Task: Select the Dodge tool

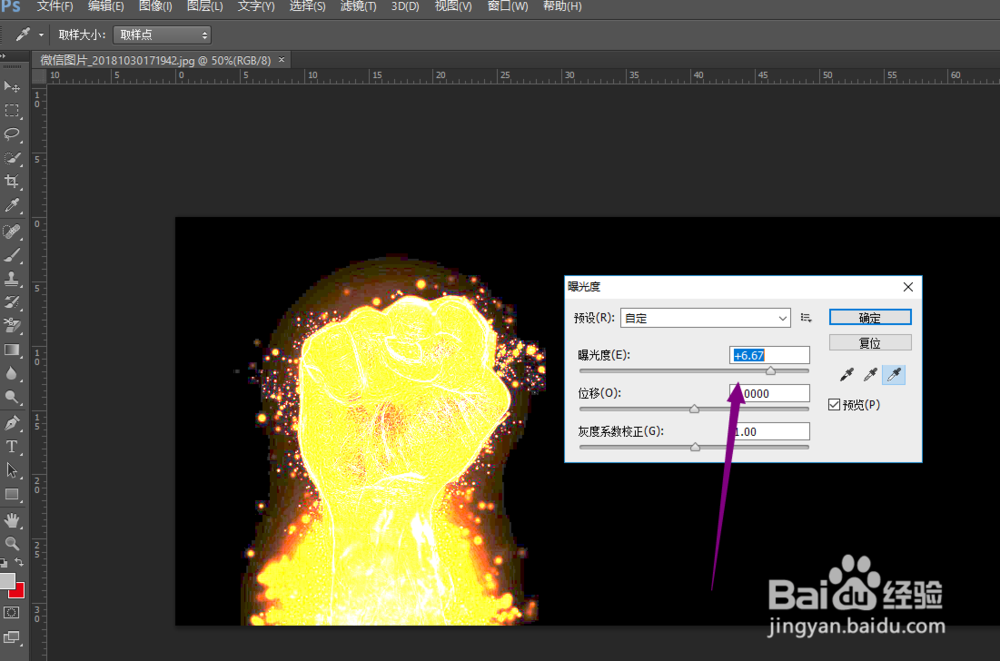Action: [11, 397]
